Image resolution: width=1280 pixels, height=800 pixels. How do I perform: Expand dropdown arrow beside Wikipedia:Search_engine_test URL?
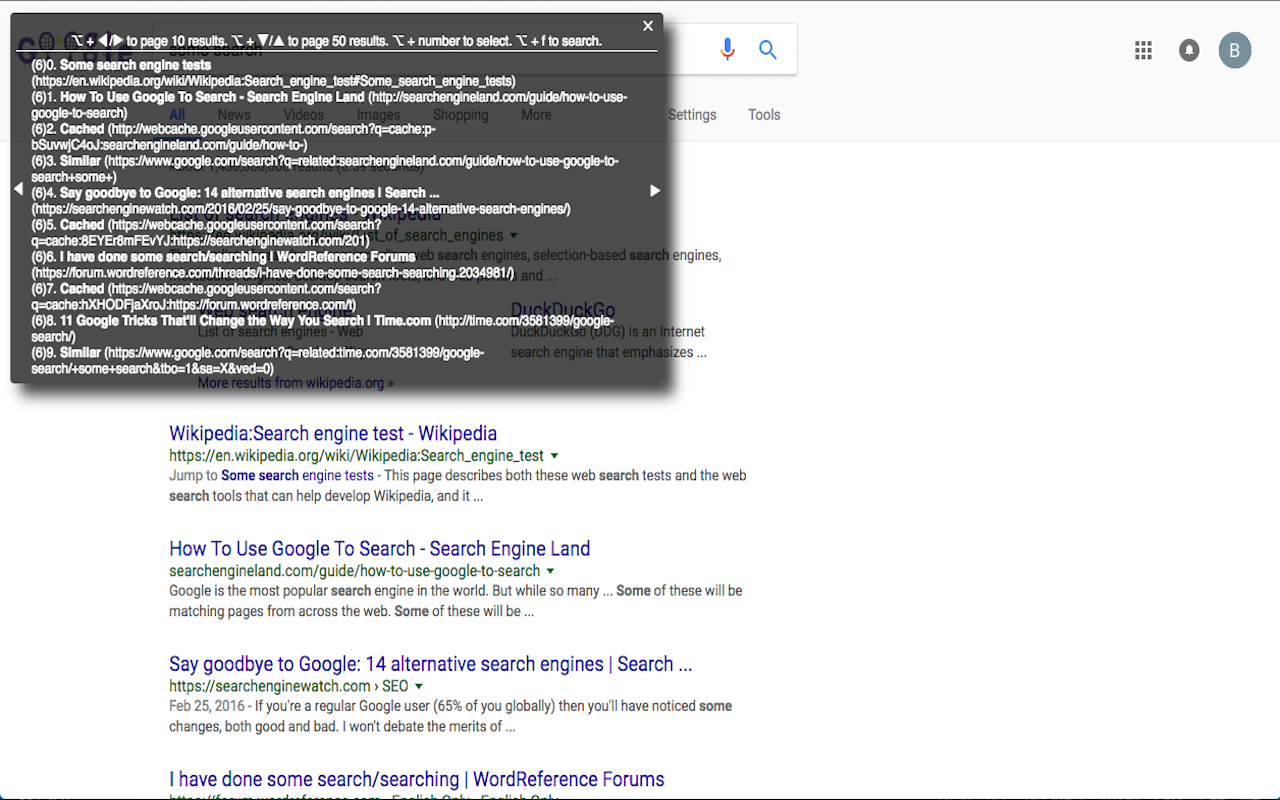tap(555, 456)
